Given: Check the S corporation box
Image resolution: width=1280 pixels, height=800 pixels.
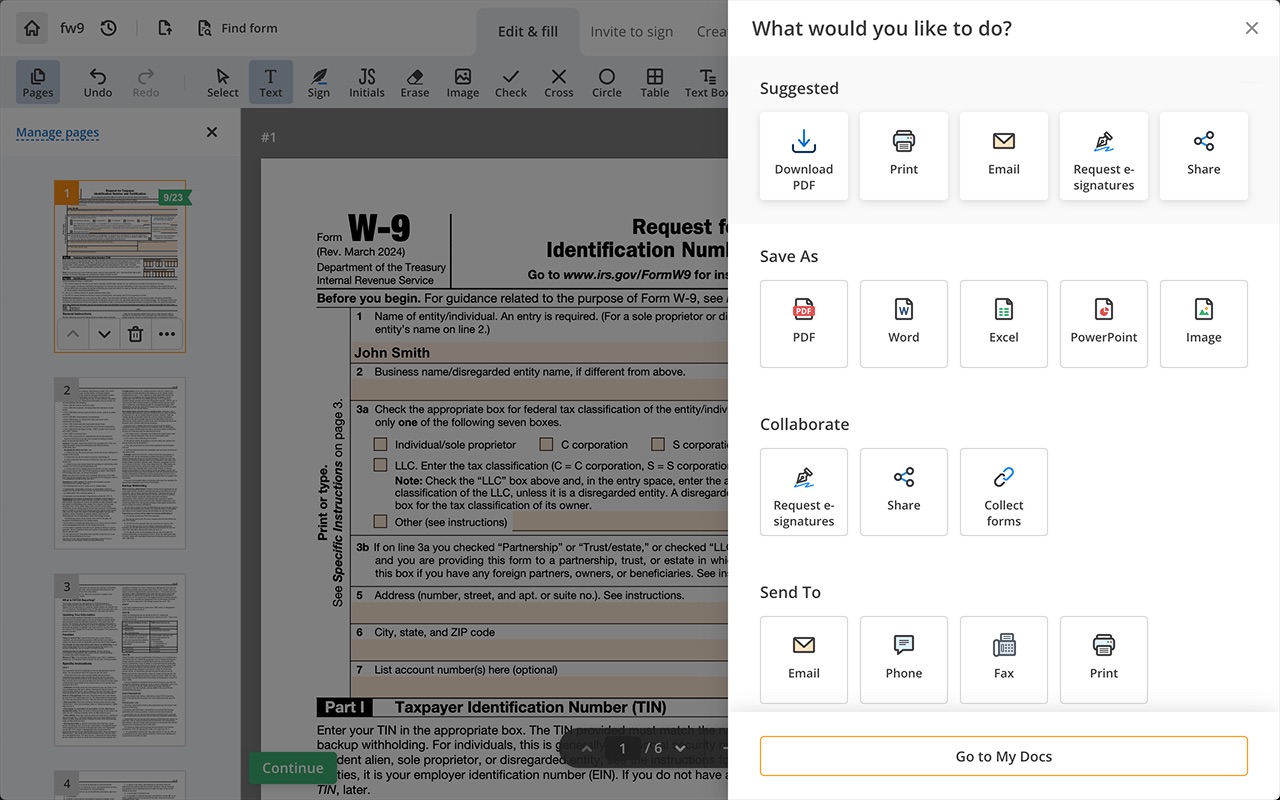Looking at the screenshot, I should tap(658, 444).
